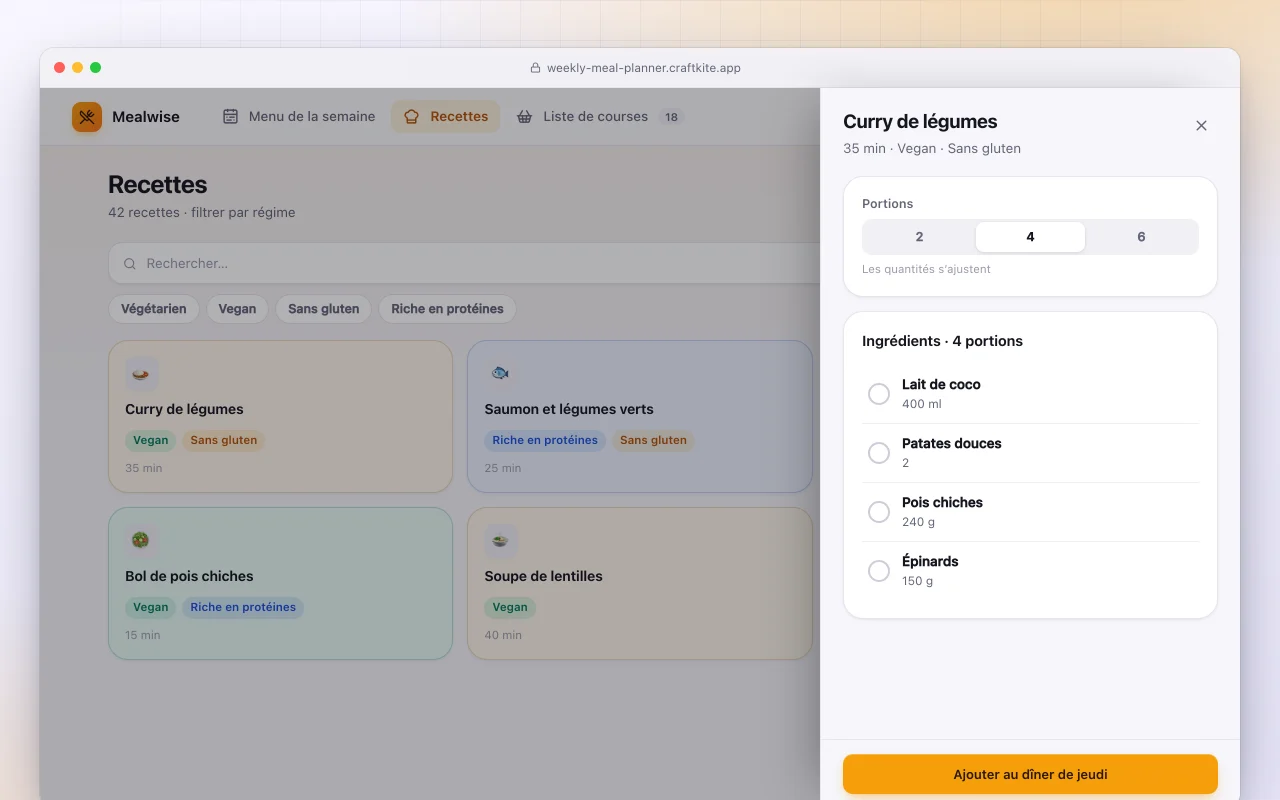The width and height of the screenshot is (1280, 800).
Task: Check off Pois chiches ingredient
Action: [x=879, y=512]
